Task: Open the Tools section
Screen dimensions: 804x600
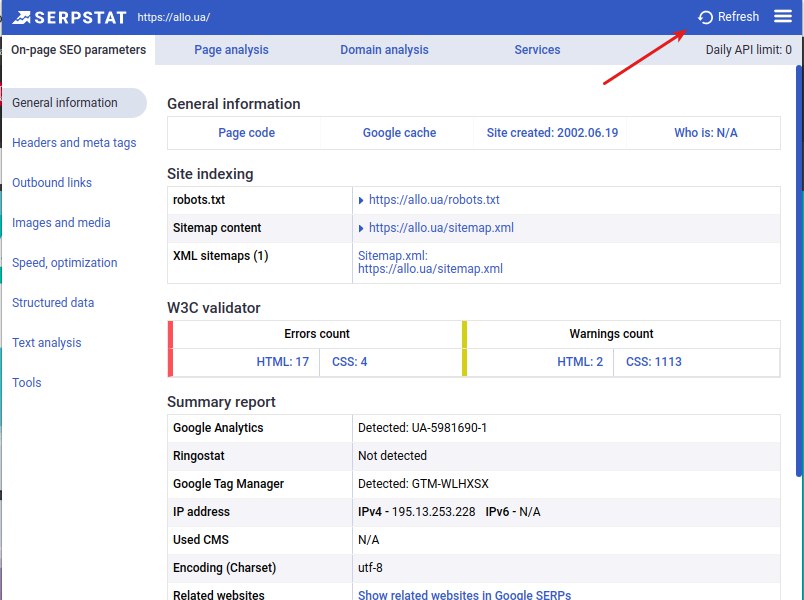Action: 27,383
